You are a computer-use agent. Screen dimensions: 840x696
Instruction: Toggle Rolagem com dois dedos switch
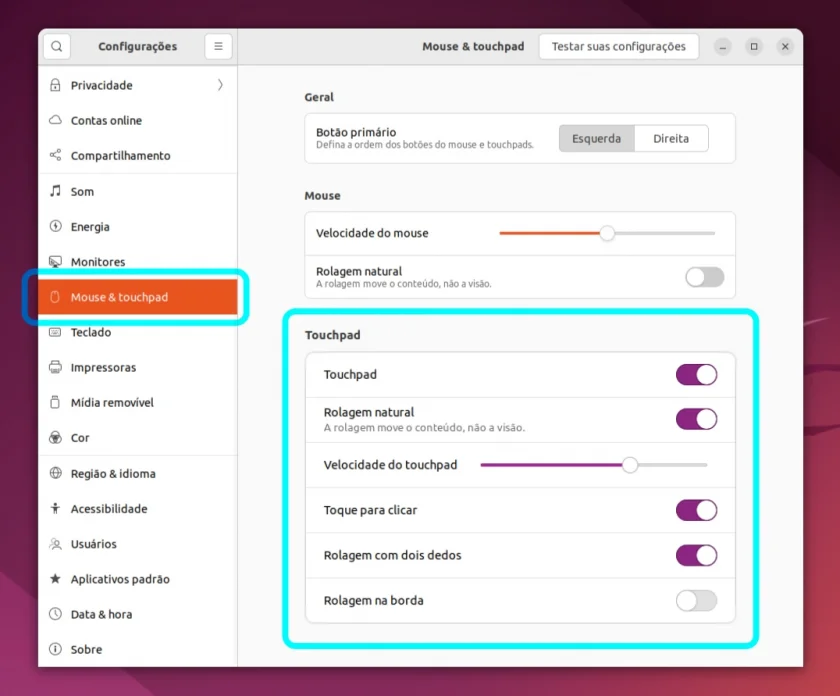(696, 556)
